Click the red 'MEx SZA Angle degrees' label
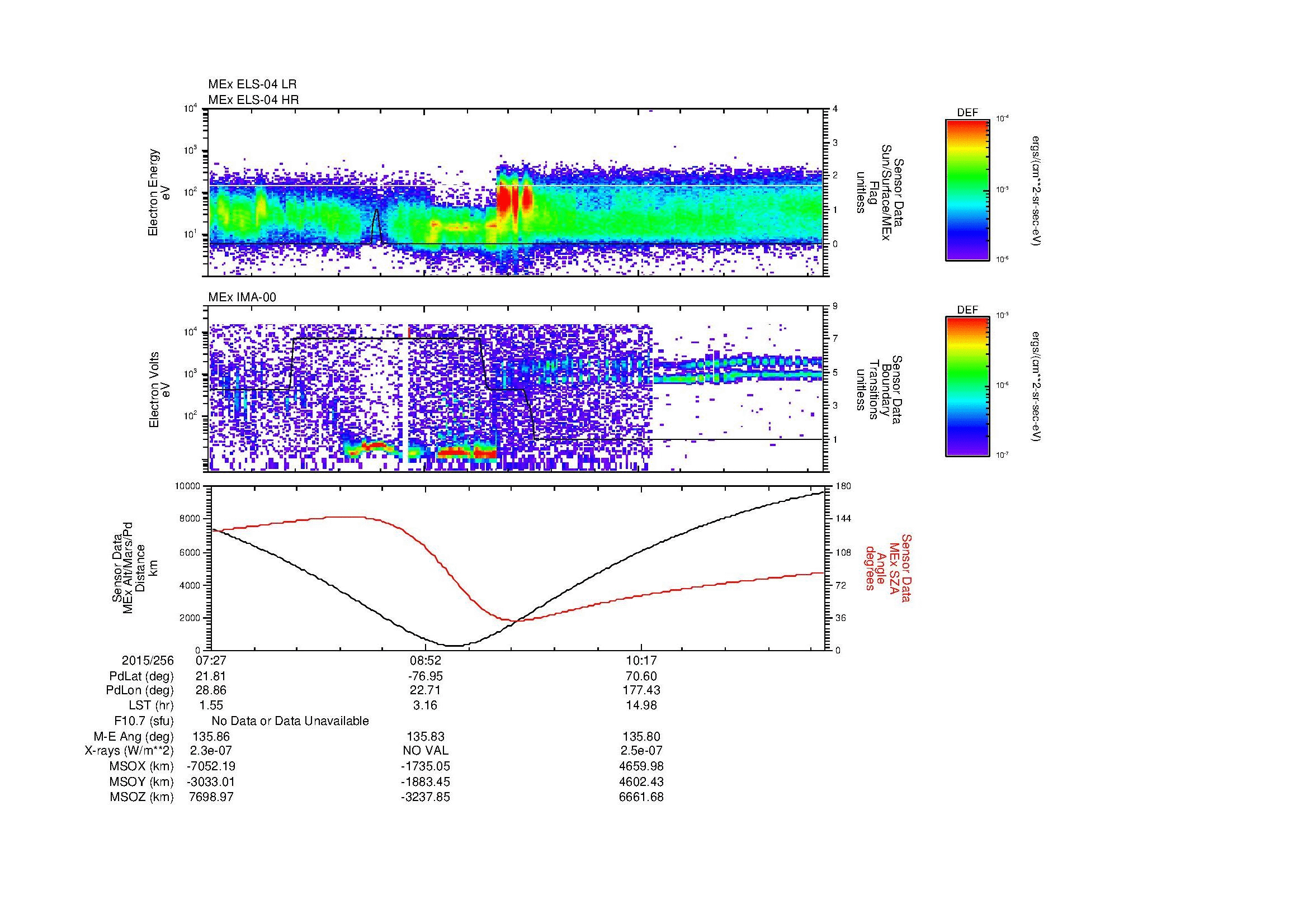 click(x=888, y=567)
